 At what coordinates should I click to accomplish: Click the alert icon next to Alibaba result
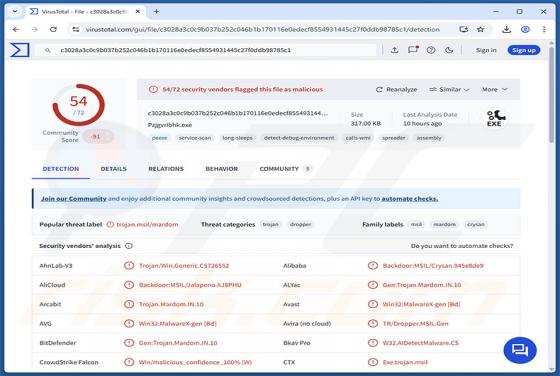click(373, 266)
